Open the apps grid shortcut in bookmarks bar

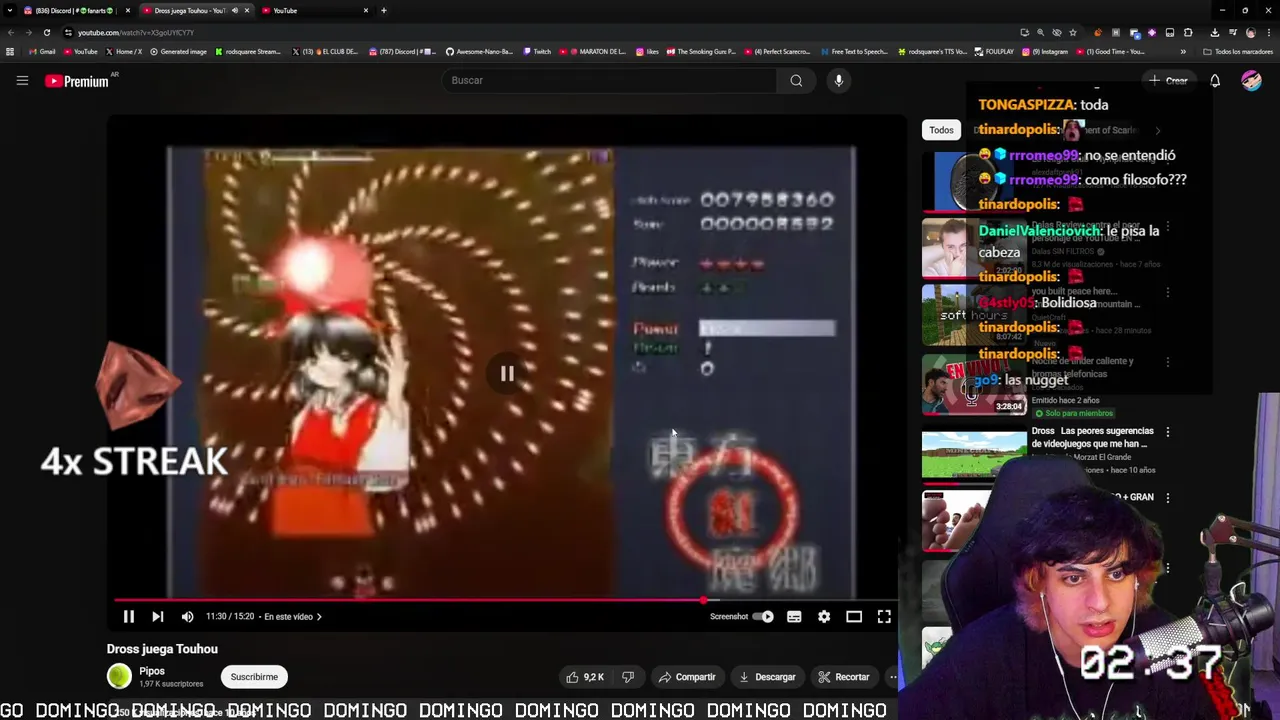(10, 52)
